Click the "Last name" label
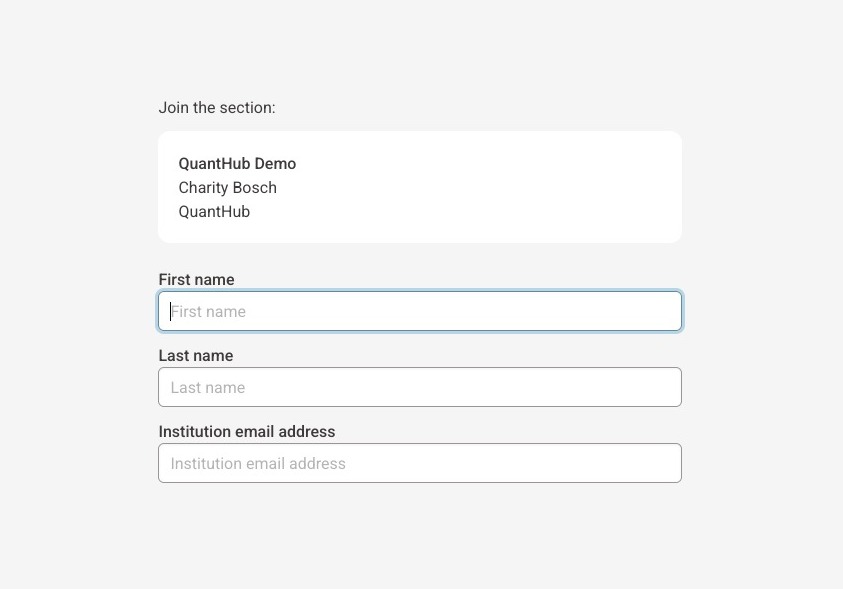843x589 pixels. 195,356
